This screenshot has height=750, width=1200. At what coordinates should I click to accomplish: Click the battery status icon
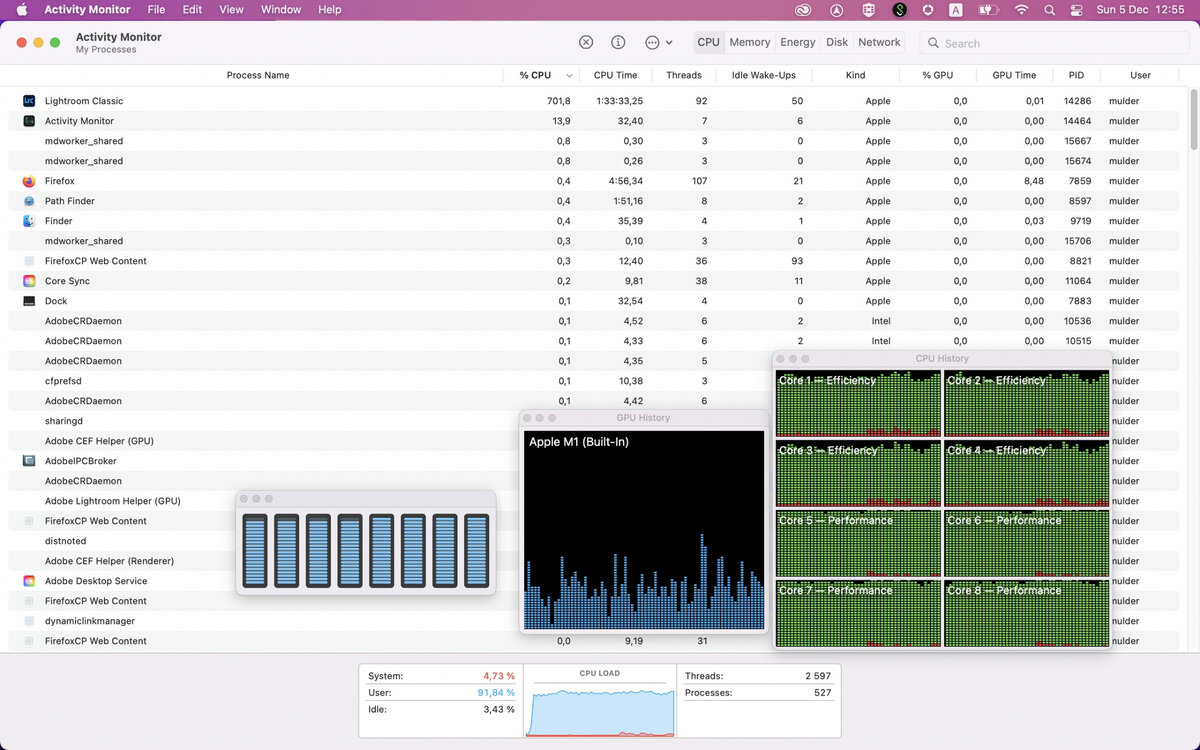[x=988, y=10]
